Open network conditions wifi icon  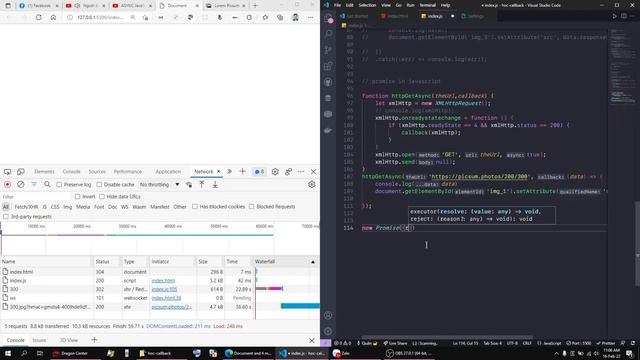189,184
